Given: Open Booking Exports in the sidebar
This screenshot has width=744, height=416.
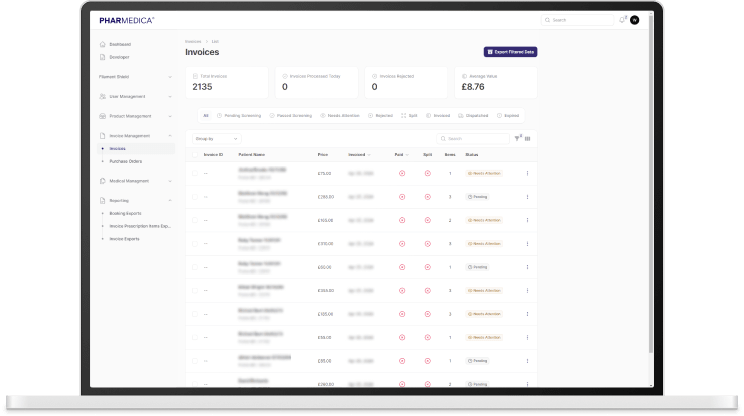Looking at the screenshot, I should point(125,213).
